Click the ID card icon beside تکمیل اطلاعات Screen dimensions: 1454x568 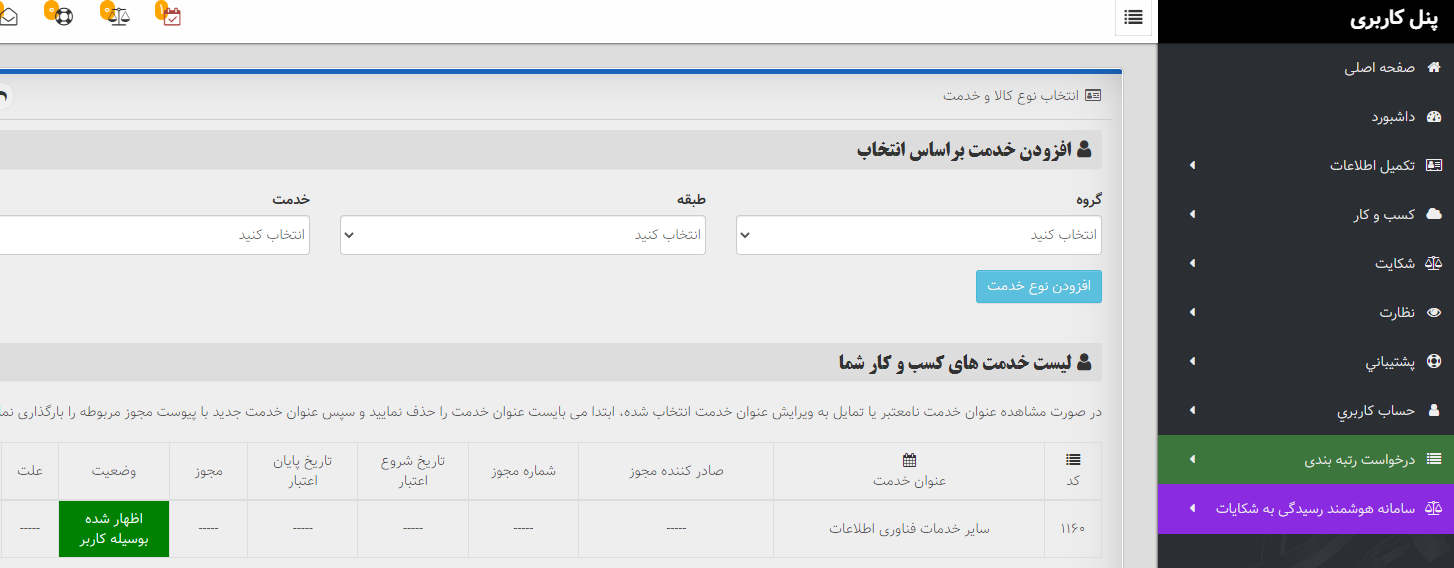tap(1434, 166)
